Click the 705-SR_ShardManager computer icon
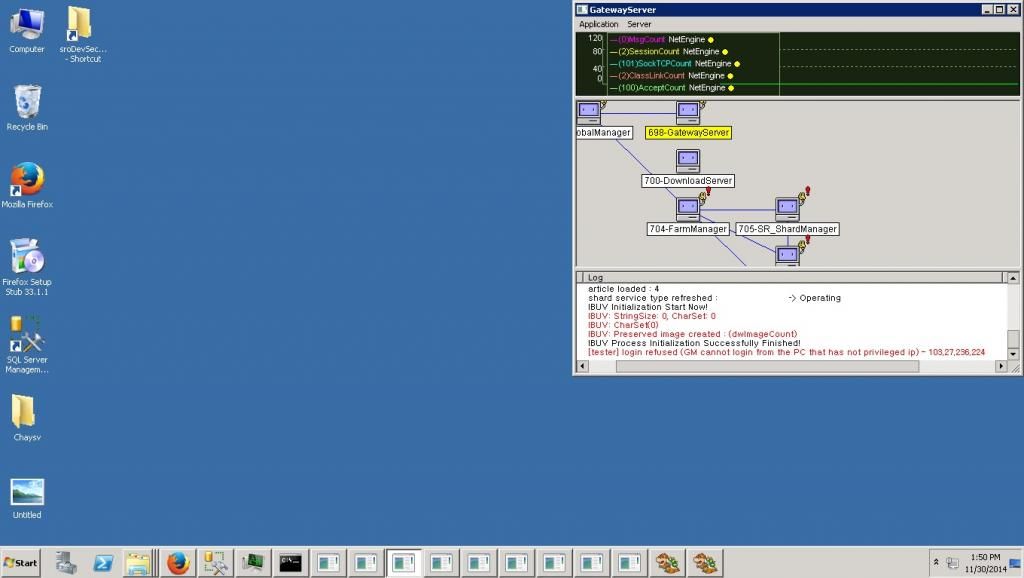Screen dimensions: 1024x578 point(787,209)
